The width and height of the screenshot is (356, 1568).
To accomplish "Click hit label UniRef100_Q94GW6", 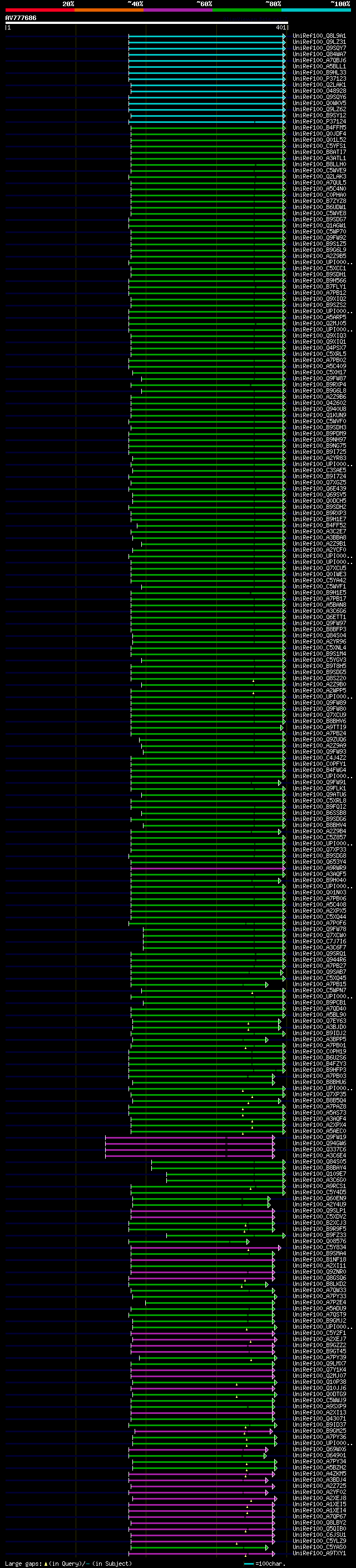I will pos(319,1143).
